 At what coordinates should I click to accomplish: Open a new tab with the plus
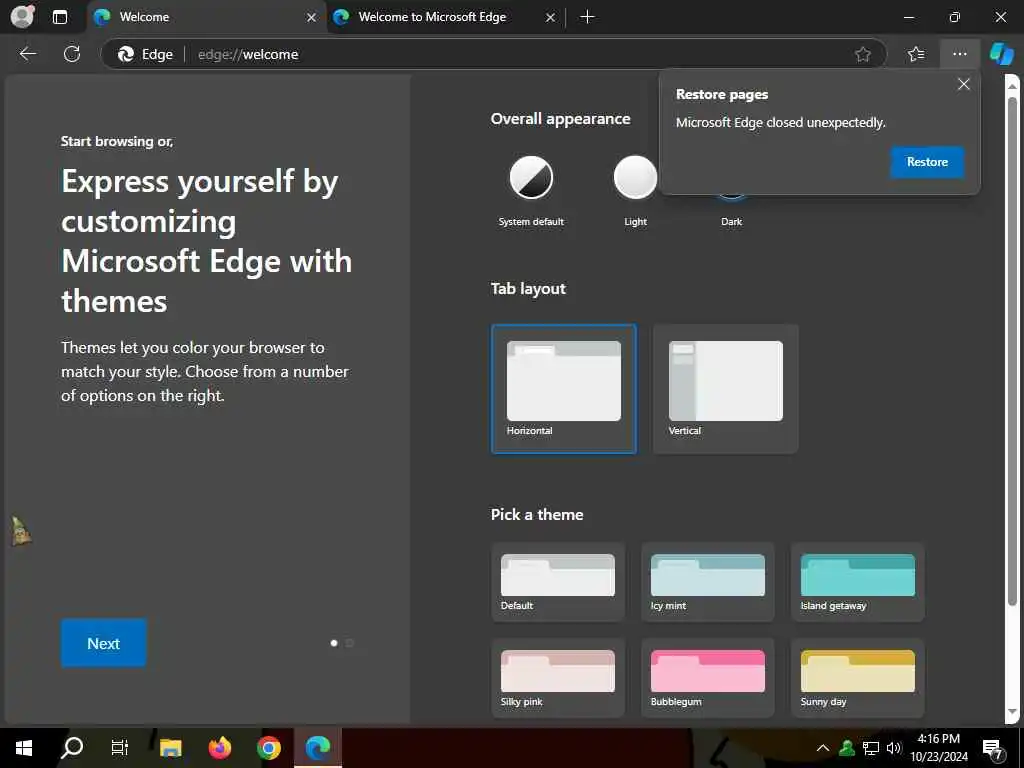tap(587, 17)
